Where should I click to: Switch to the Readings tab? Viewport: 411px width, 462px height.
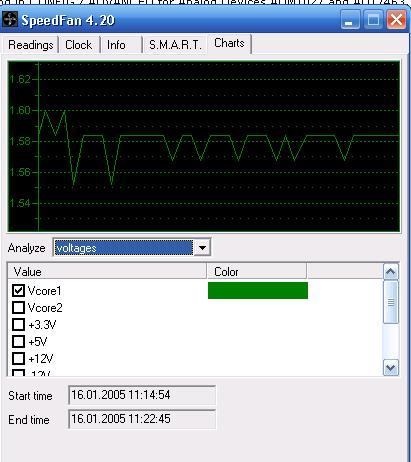click(x=30, y=45)
